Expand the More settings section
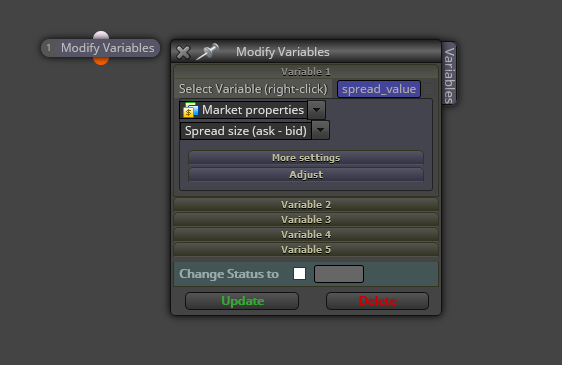 [306, 158]
